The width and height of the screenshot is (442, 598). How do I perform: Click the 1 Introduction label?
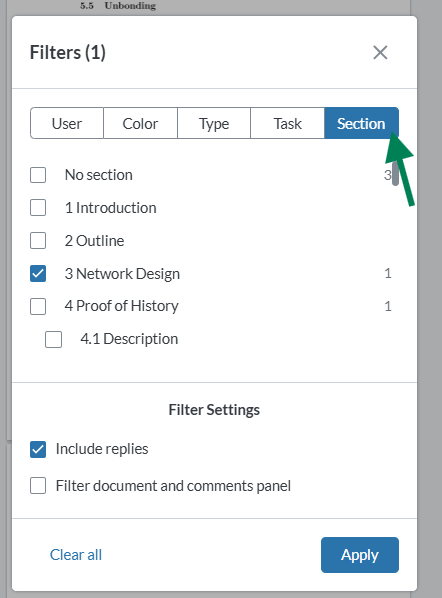(111, 208)
